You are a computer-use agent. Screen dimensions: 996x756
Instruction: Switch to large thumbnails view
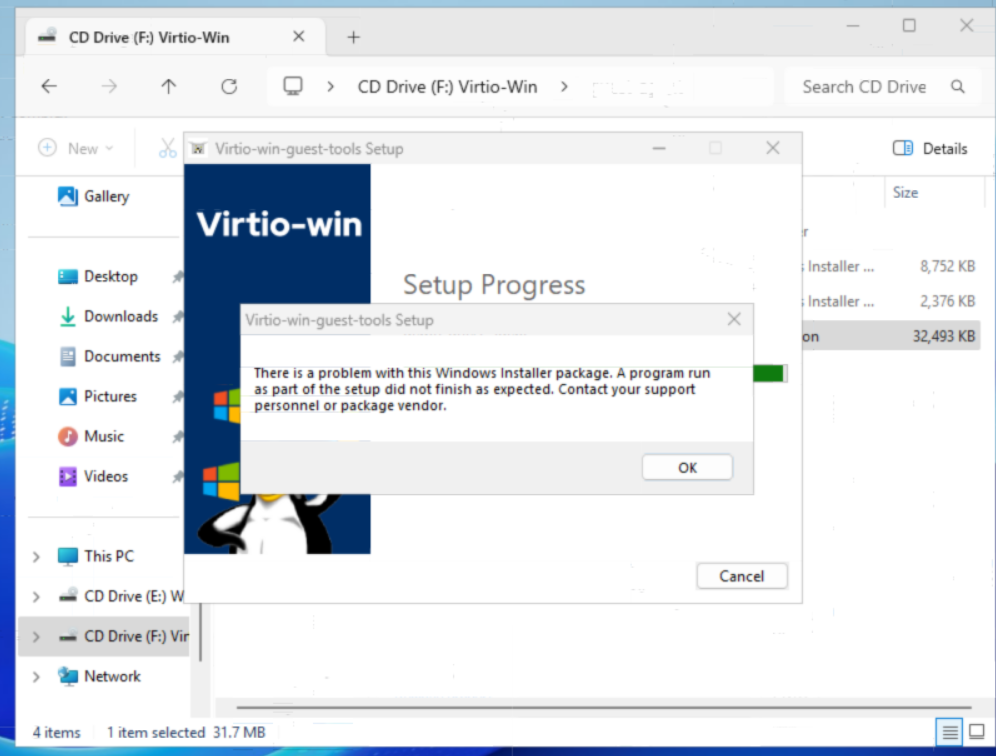[976, 732]
